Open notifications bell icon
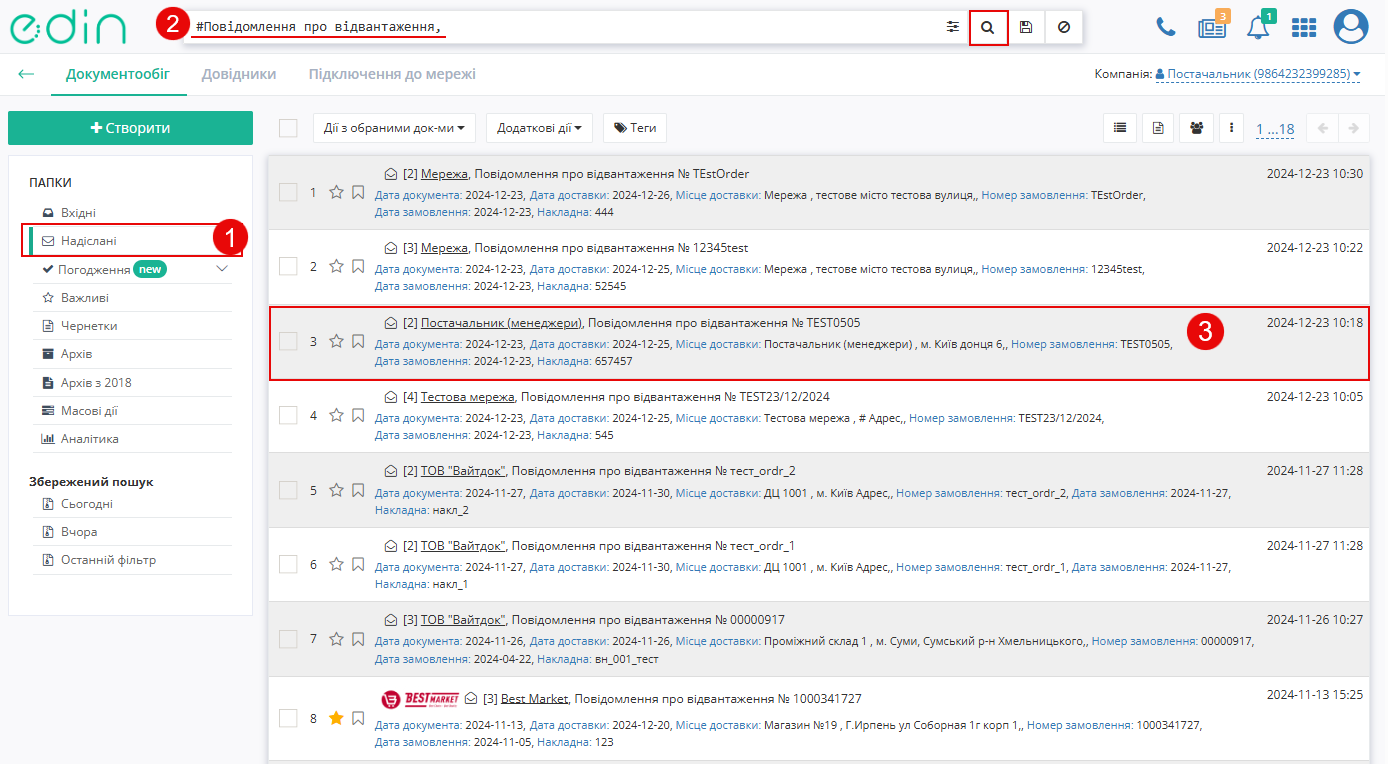 pyautogui.click(x=1260, y=26)
